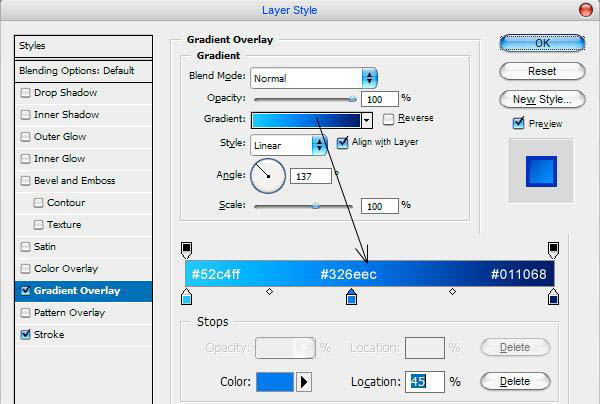Enable the Pattern Overlay checkbox
This screenshot has height=404, width=600.
(25, 313)
